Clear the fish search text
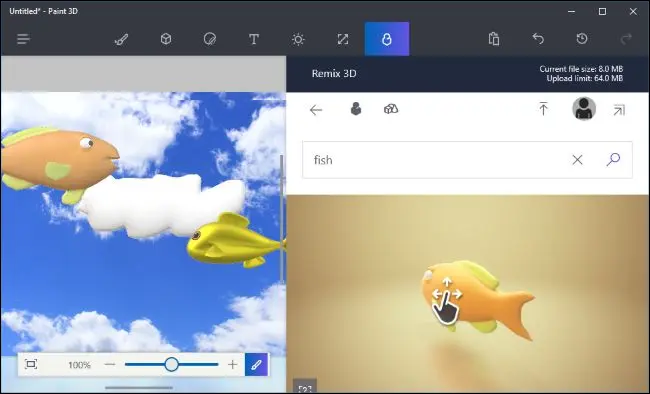 click(577, 160)
